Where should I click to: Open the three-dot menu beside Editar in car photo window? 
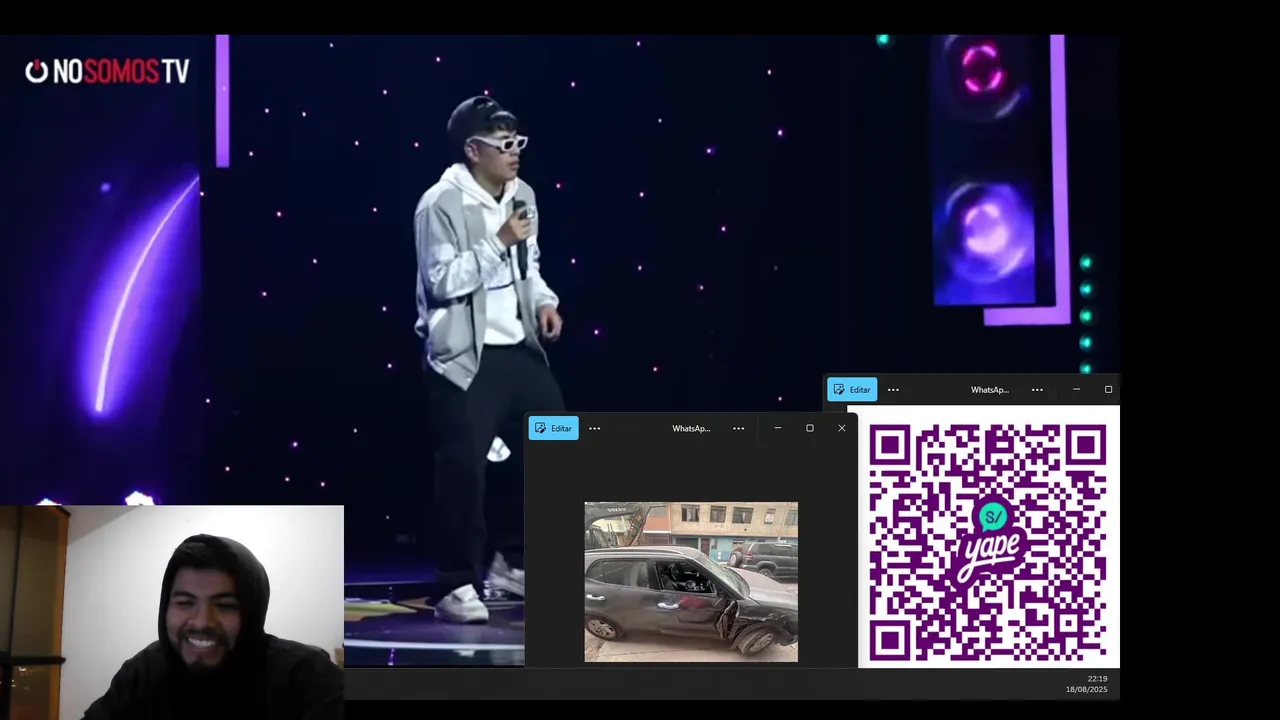pos(594,428)
